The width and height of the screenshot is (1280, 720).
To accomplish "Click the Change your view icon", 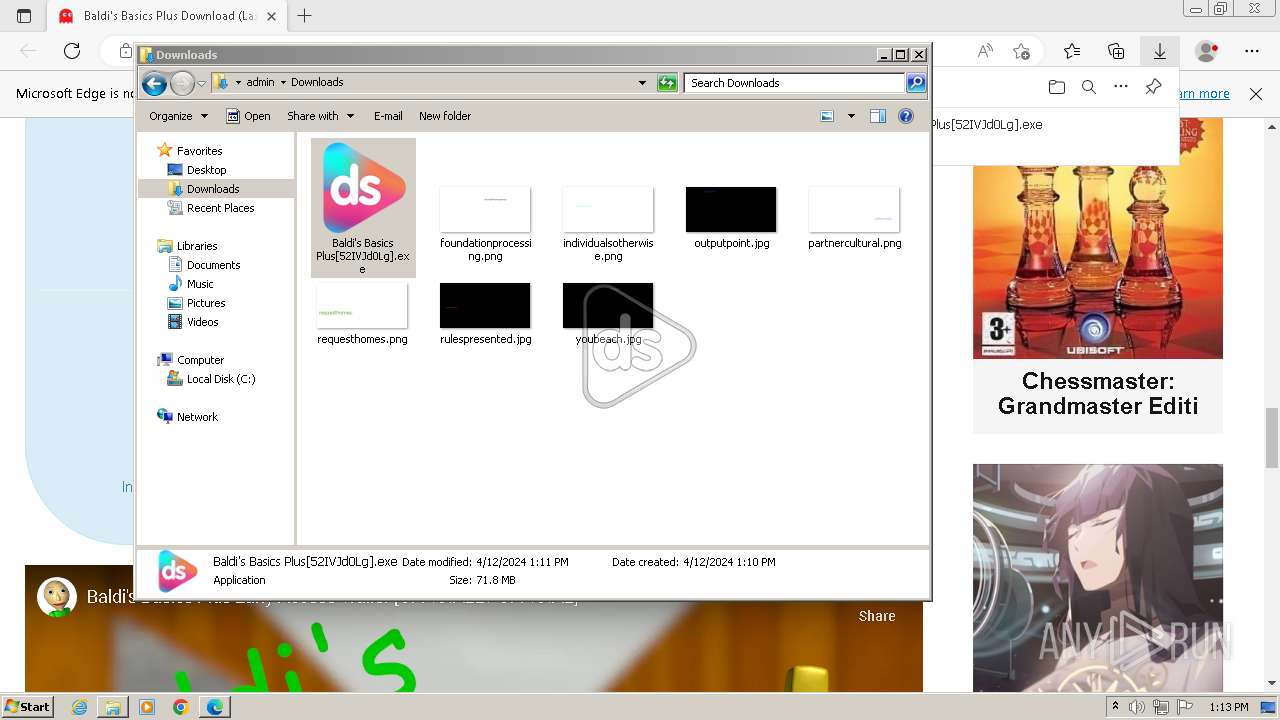I will [827, 116].
